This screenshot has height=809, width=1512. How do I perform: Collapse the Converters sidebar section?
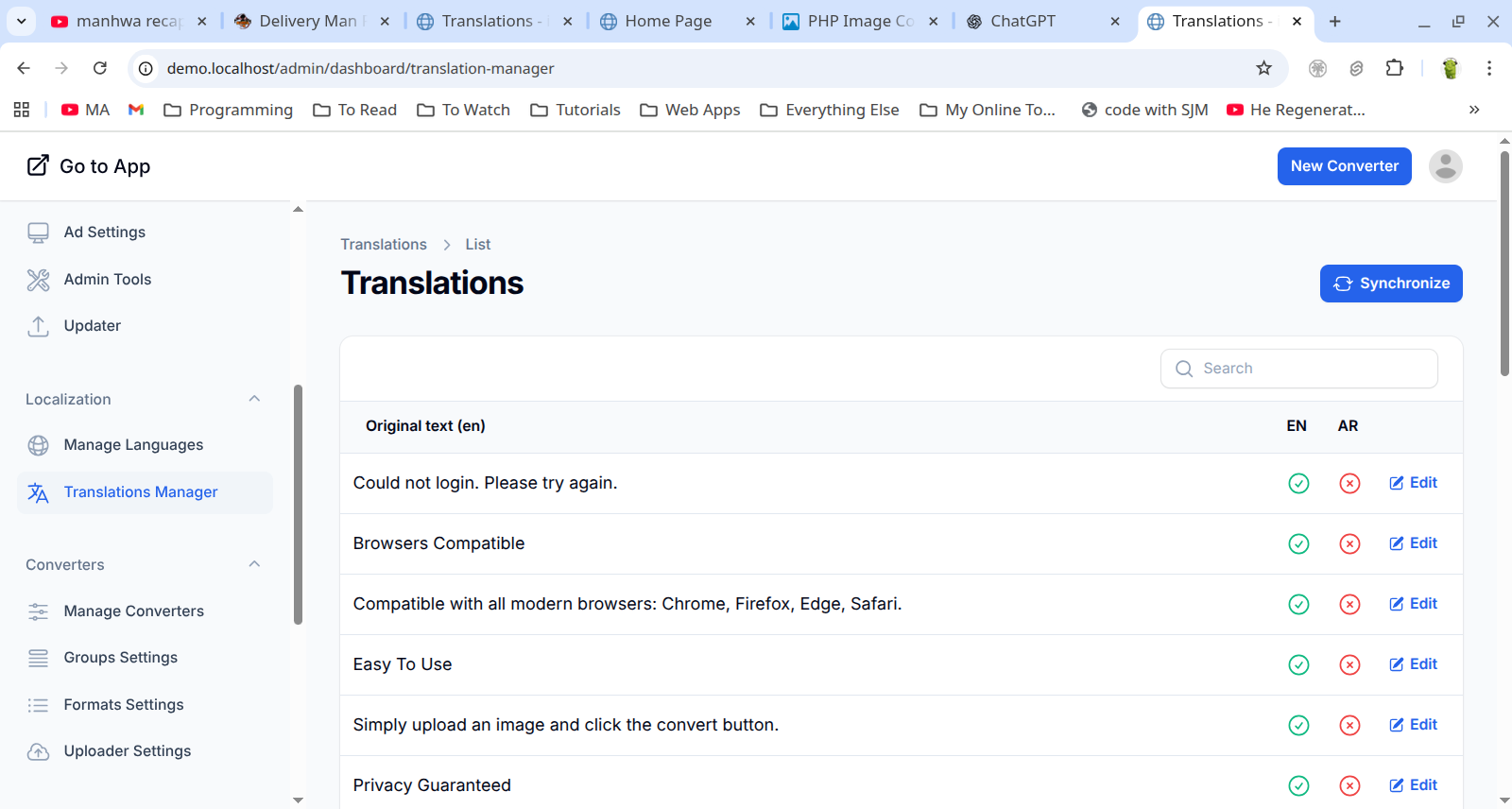[254, 564]
